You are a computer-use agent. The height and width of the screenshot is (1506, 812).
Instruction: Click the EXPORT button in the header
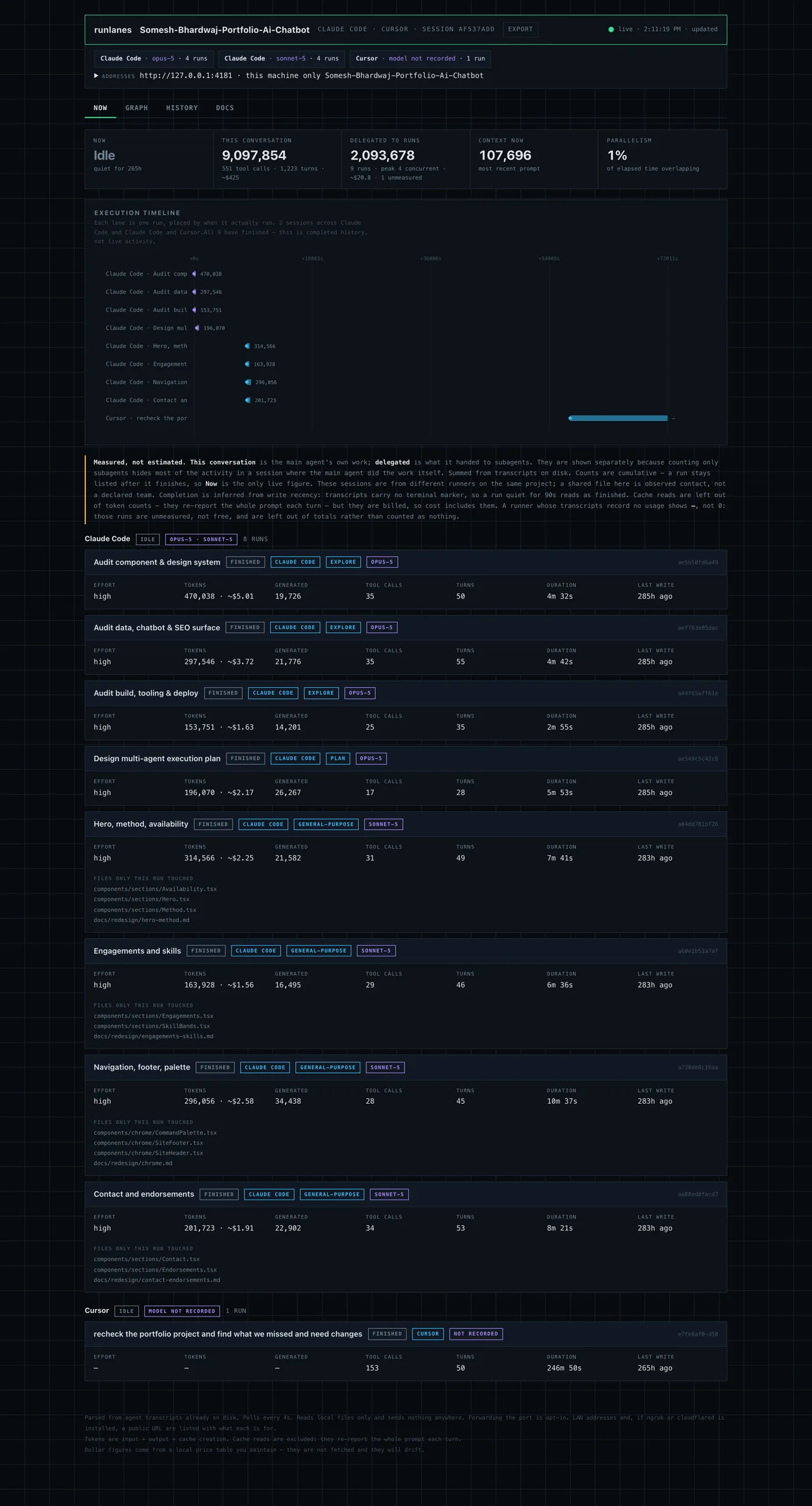[520, 29]
